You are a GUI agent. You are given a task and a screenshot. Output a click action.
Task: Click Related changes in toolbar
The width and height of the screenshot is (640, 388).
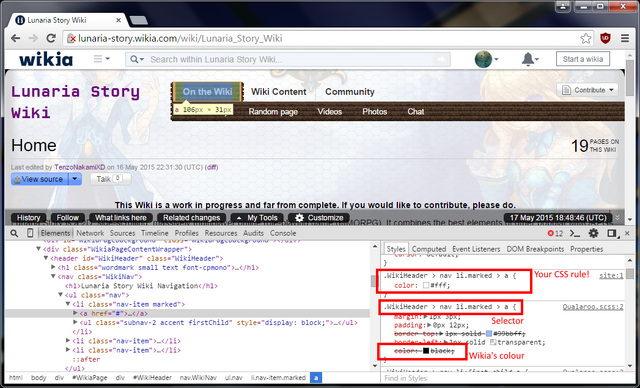tap(191, 218)
